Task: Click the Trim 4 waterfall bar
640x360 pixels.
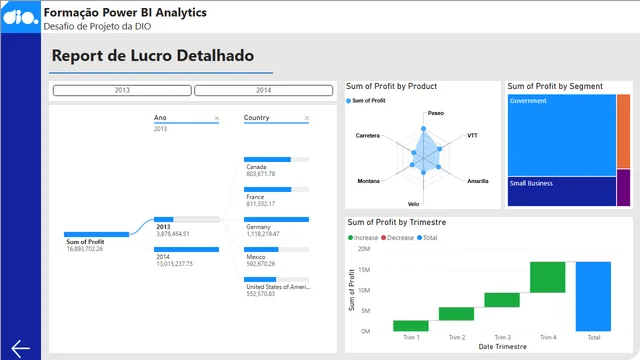Action: click(548, 277)
